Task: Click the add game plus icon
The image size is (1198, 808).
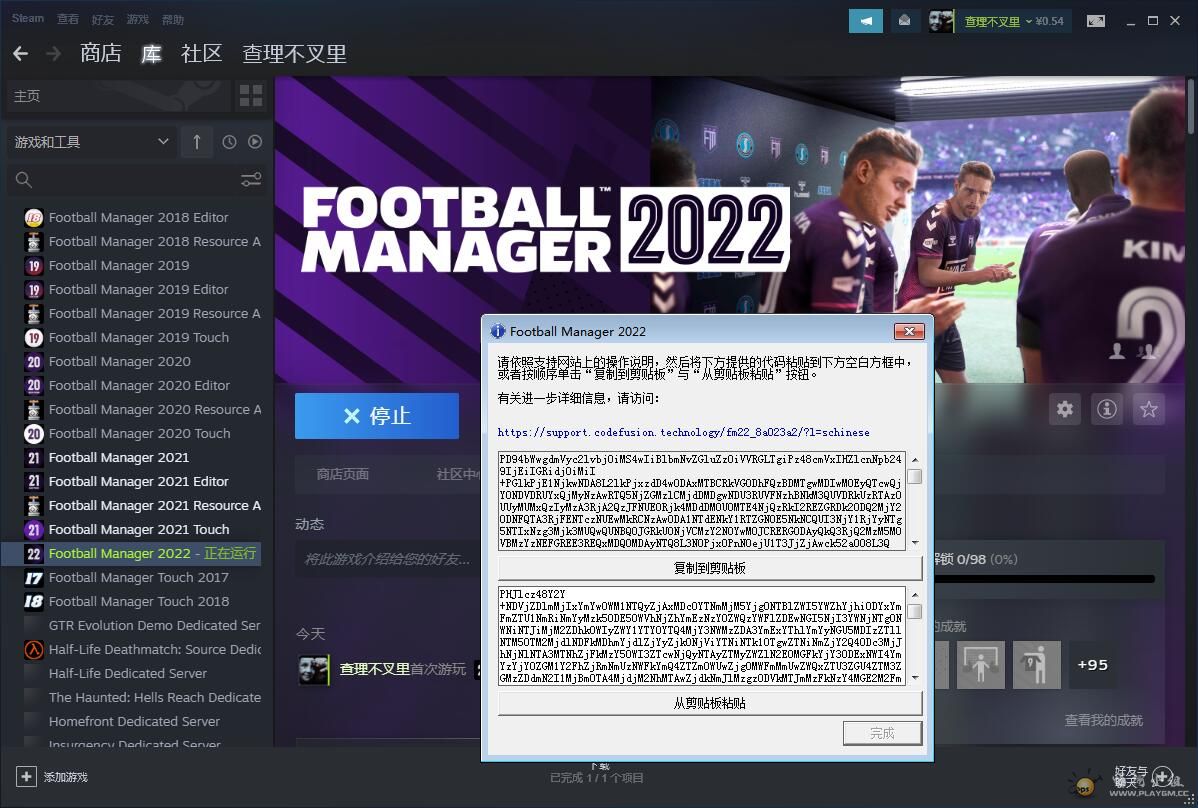Action: click(26, 777)
